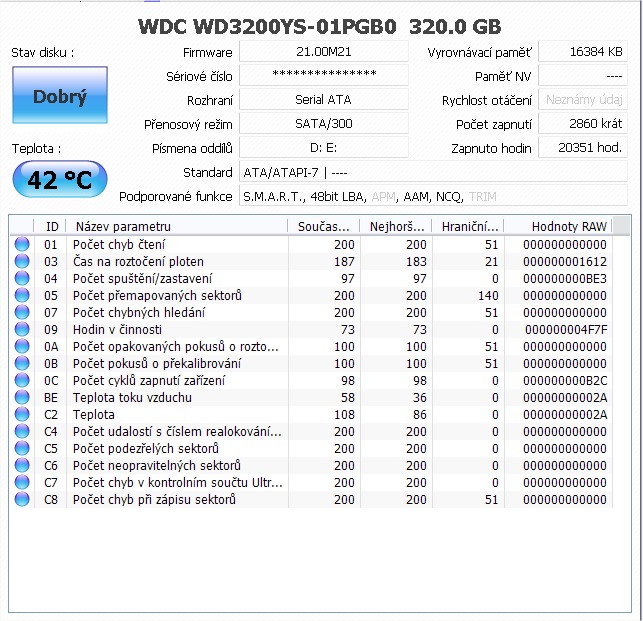Click status orb for 'Počet opakovaných pokusů' row
643x621 pixels.
(x=22, y=346)
